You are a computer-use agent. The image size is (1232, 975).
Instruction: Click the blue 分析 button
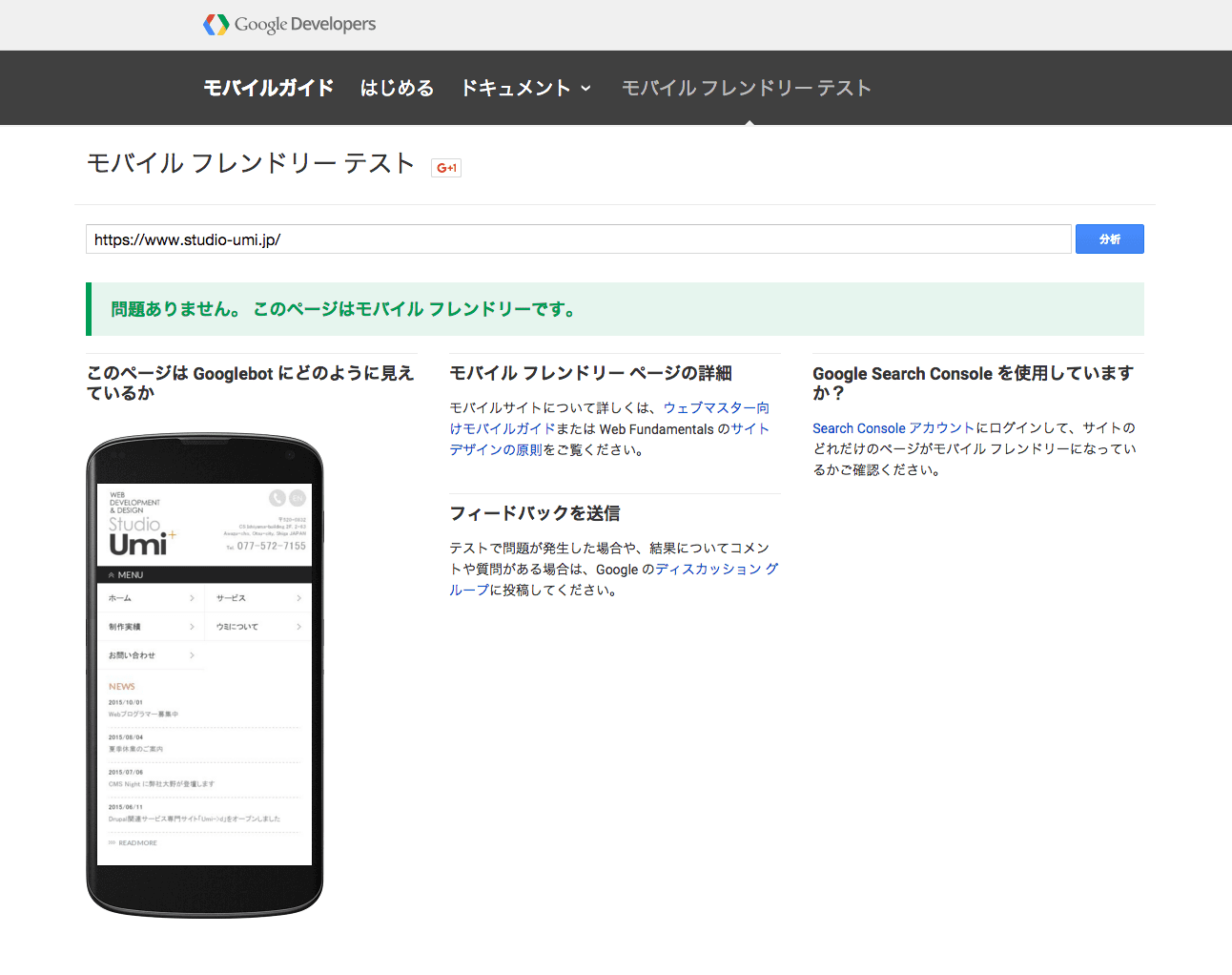[x=1110, y=239]
